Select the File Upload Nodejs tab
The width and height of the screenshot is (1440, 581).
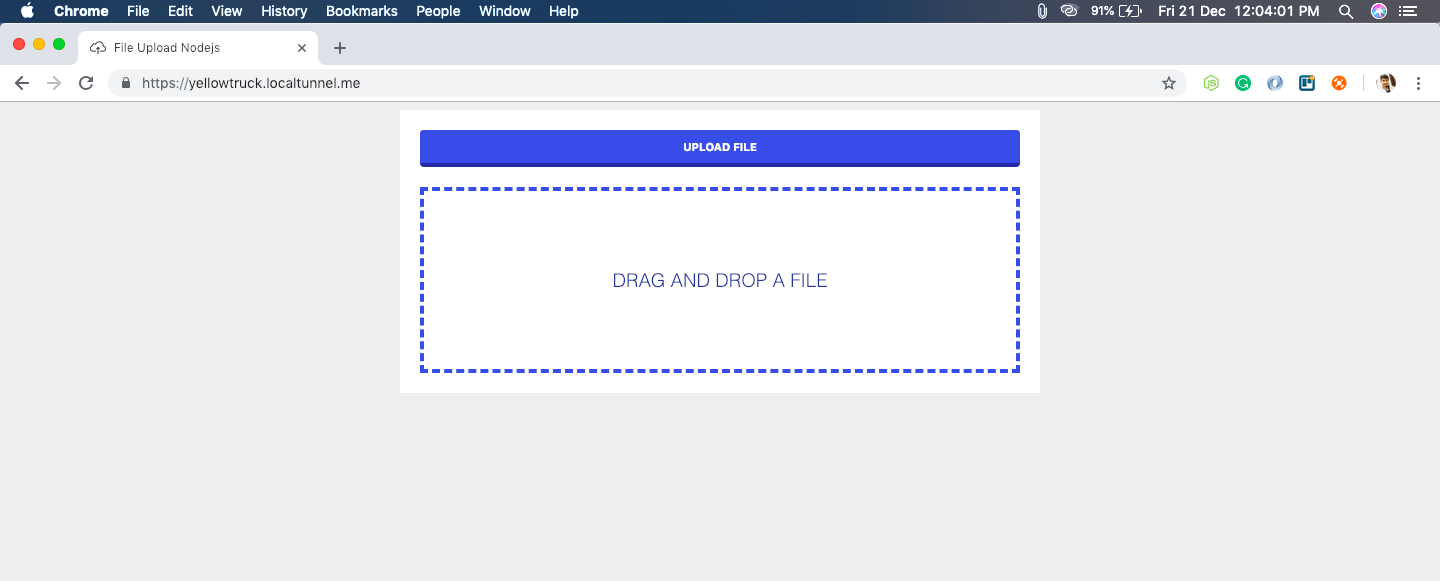point(200,48)
